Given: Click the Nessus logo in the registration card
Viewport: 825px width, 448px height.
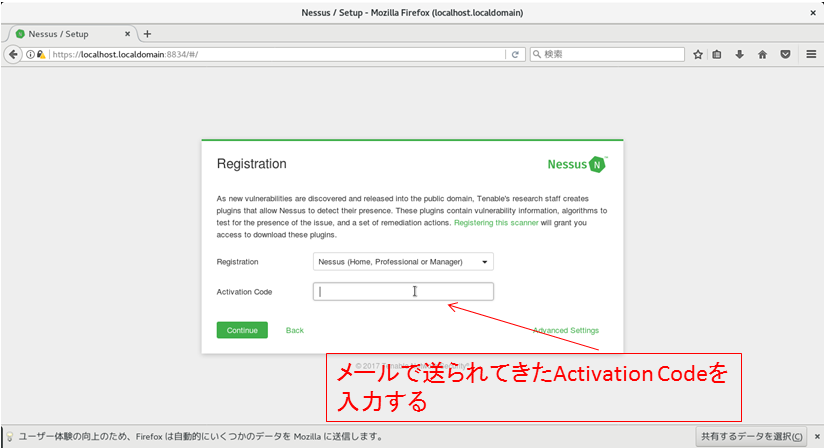Looking at the screenshot, I should (577, 164).
